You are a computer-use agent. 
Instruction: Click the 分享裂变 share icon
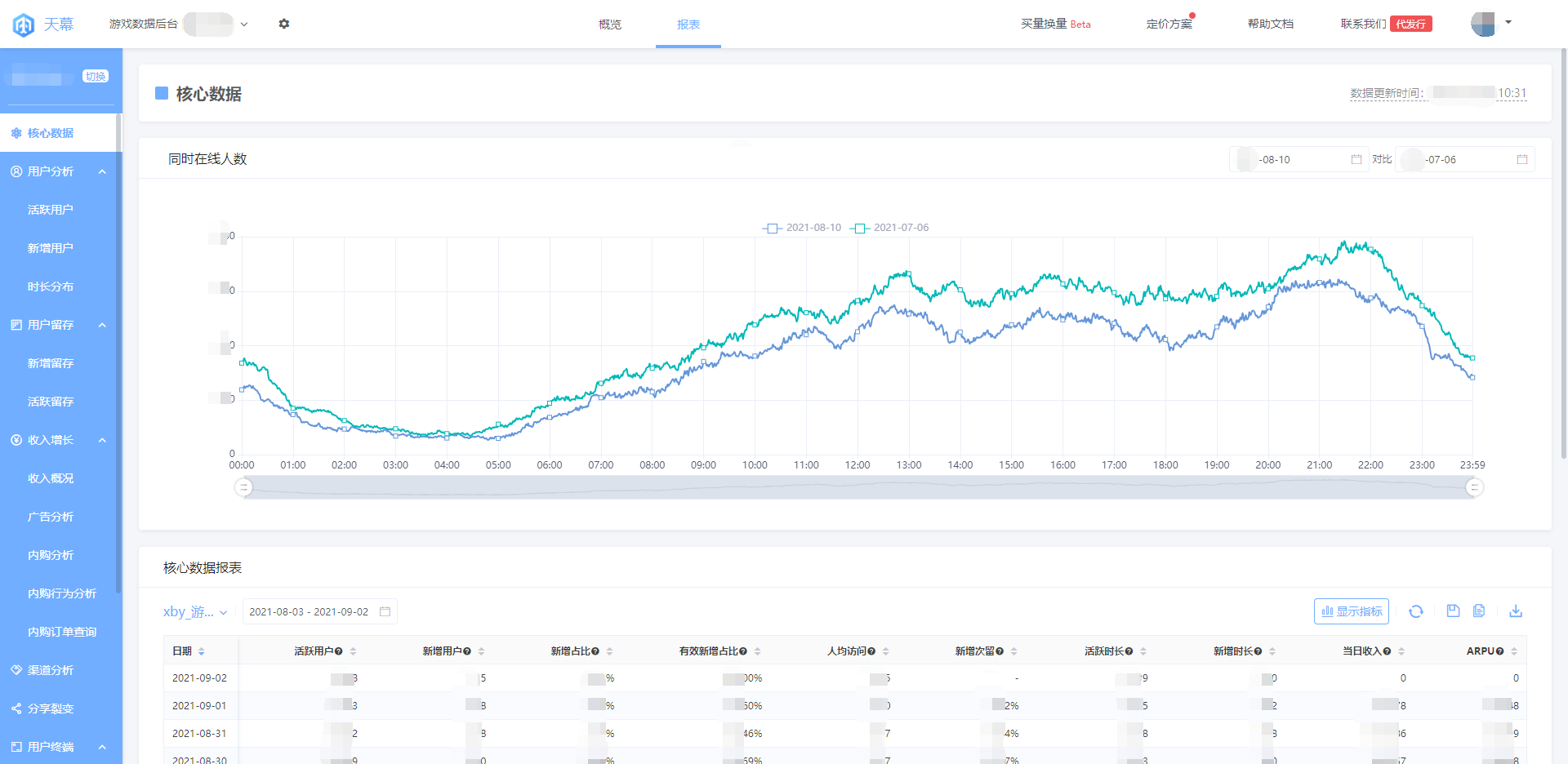pyautogui.click(x=16, y=708)
